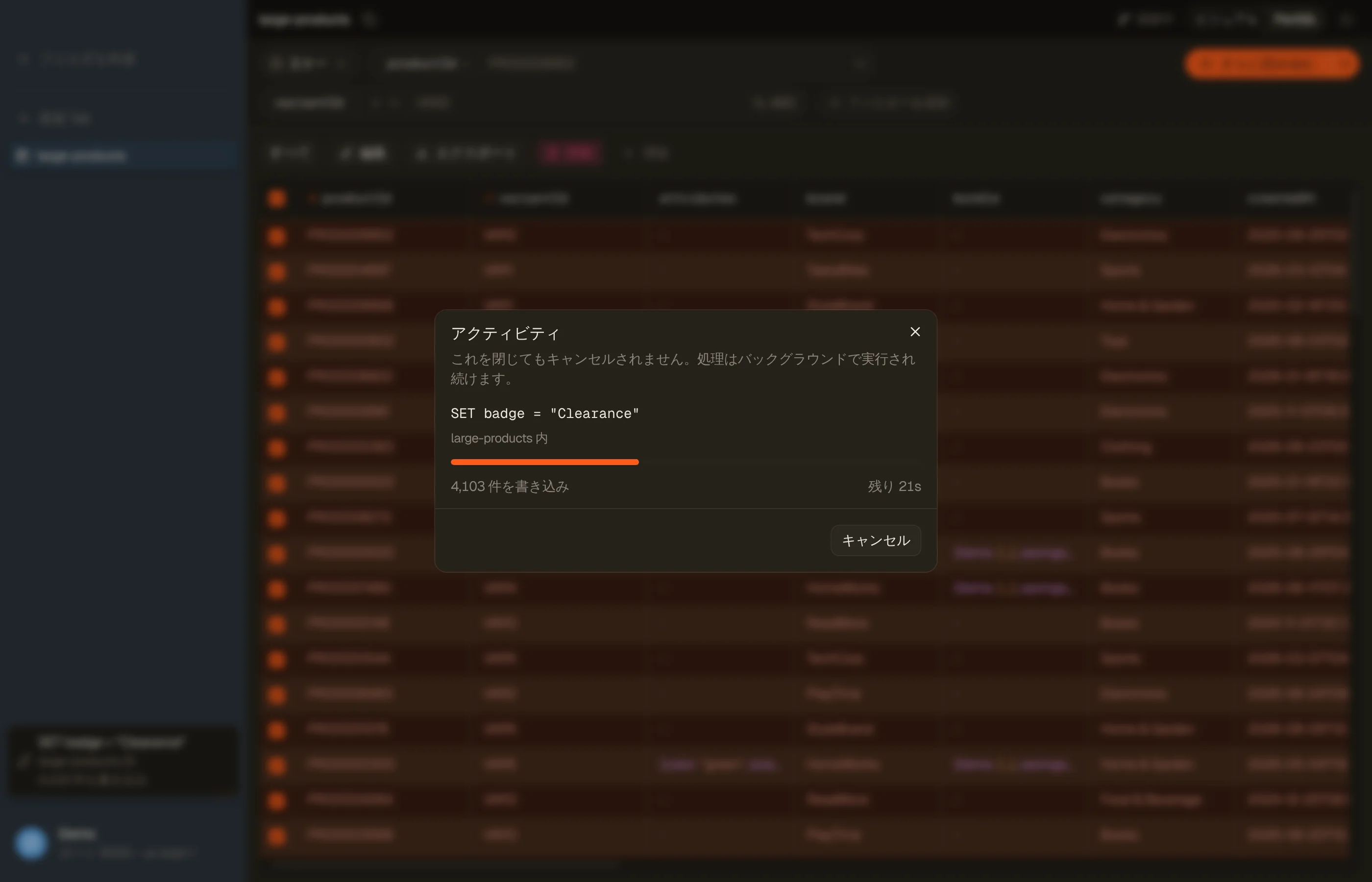Click the キャンセル button
The image size is (1372, 882).
[876, 540]
